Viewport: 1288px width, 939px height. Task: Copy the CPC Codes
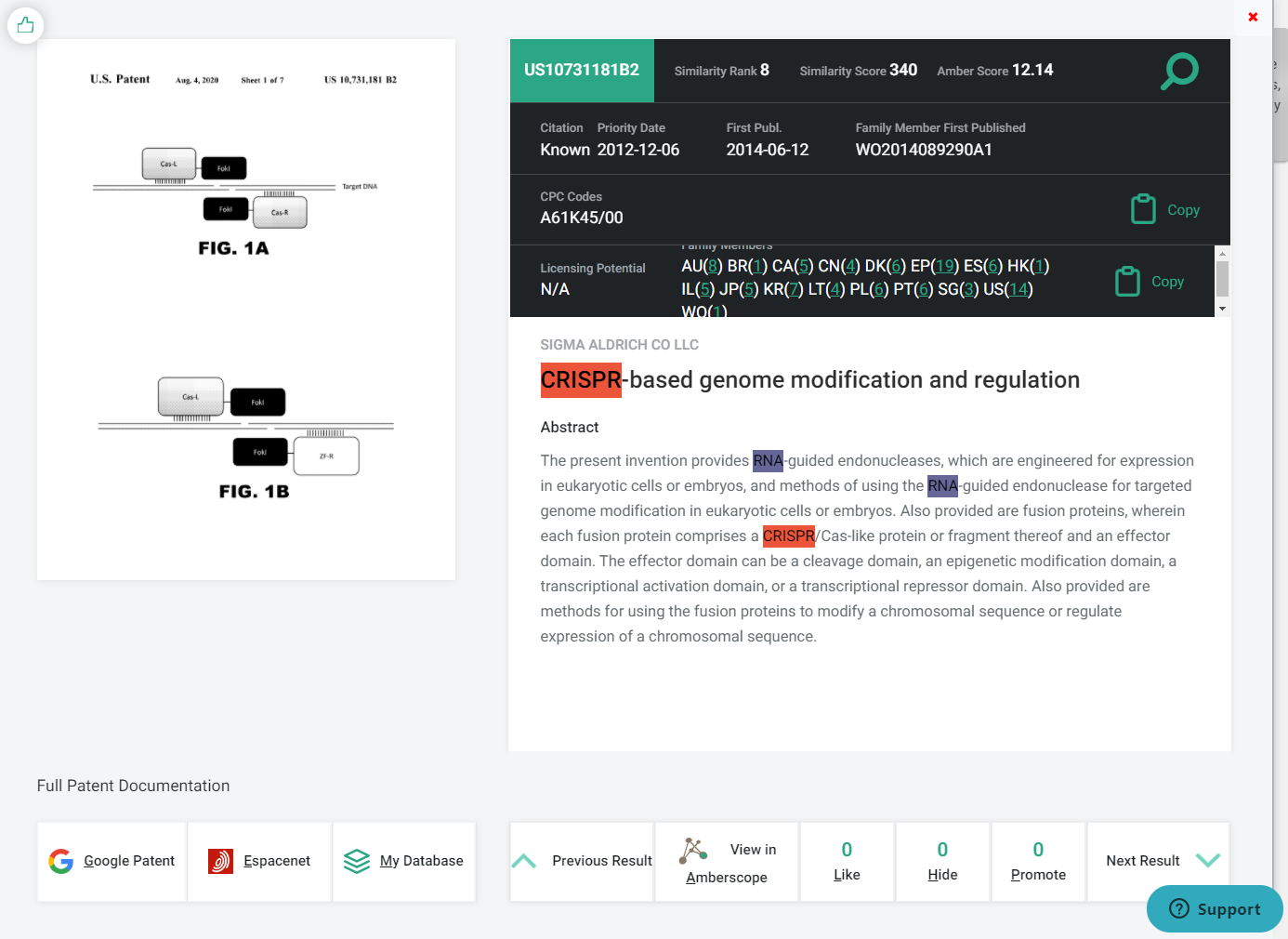(x=1183, y=210)
